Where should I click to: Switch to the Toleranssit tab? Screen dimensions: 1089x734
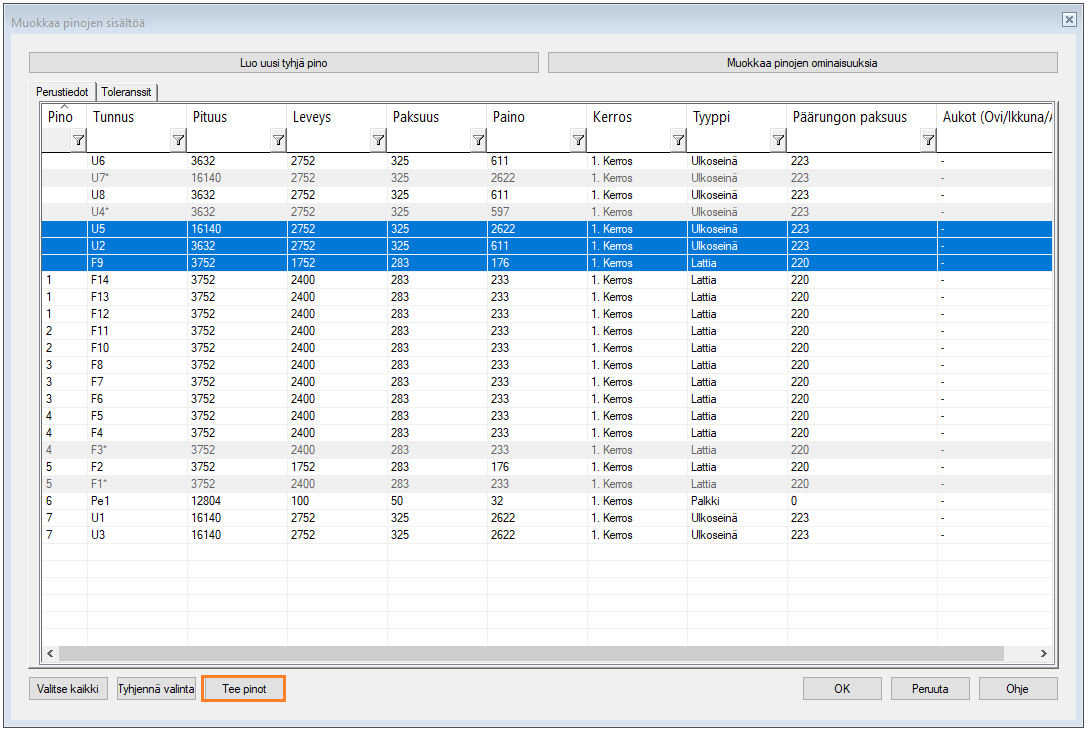(127, 92)
